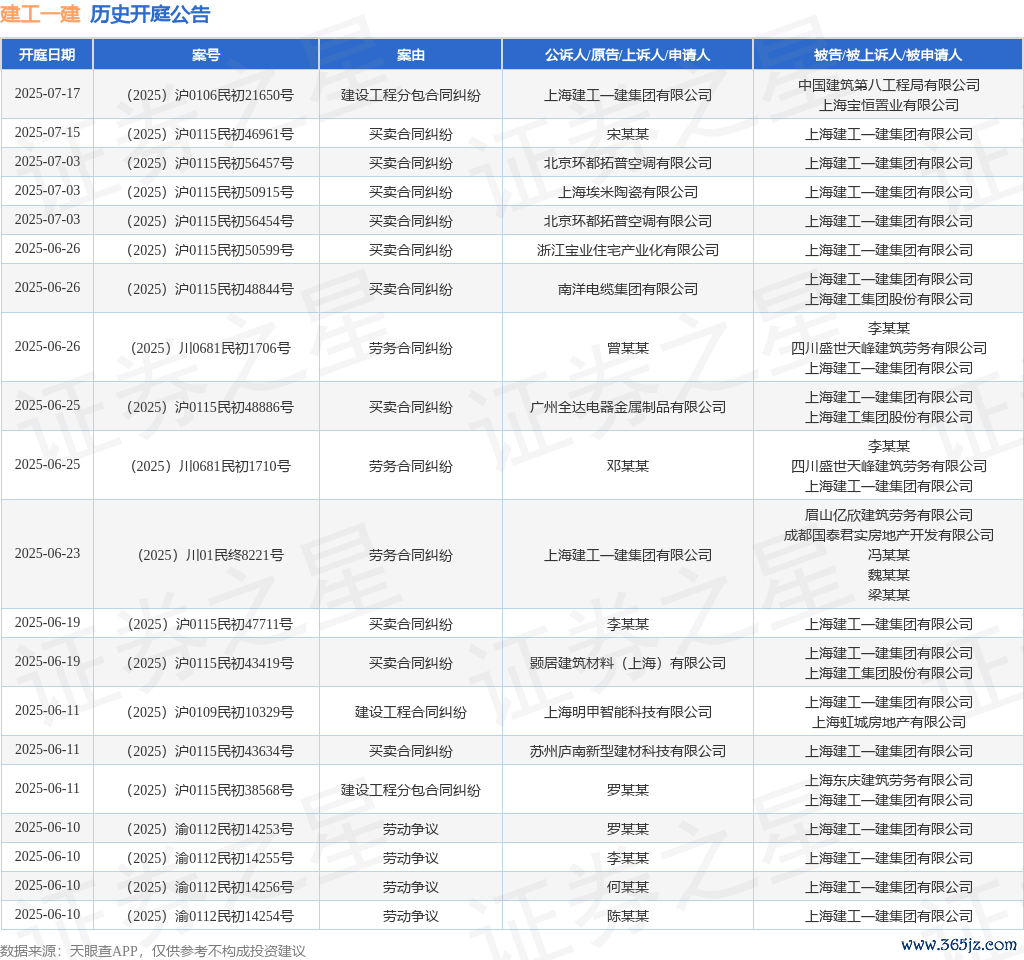Viewport: 1024px width, 960px height.
Task: Click 浙江宝业住宅产业化有限公司 plaintiff cell
Action: pos(627,250)
